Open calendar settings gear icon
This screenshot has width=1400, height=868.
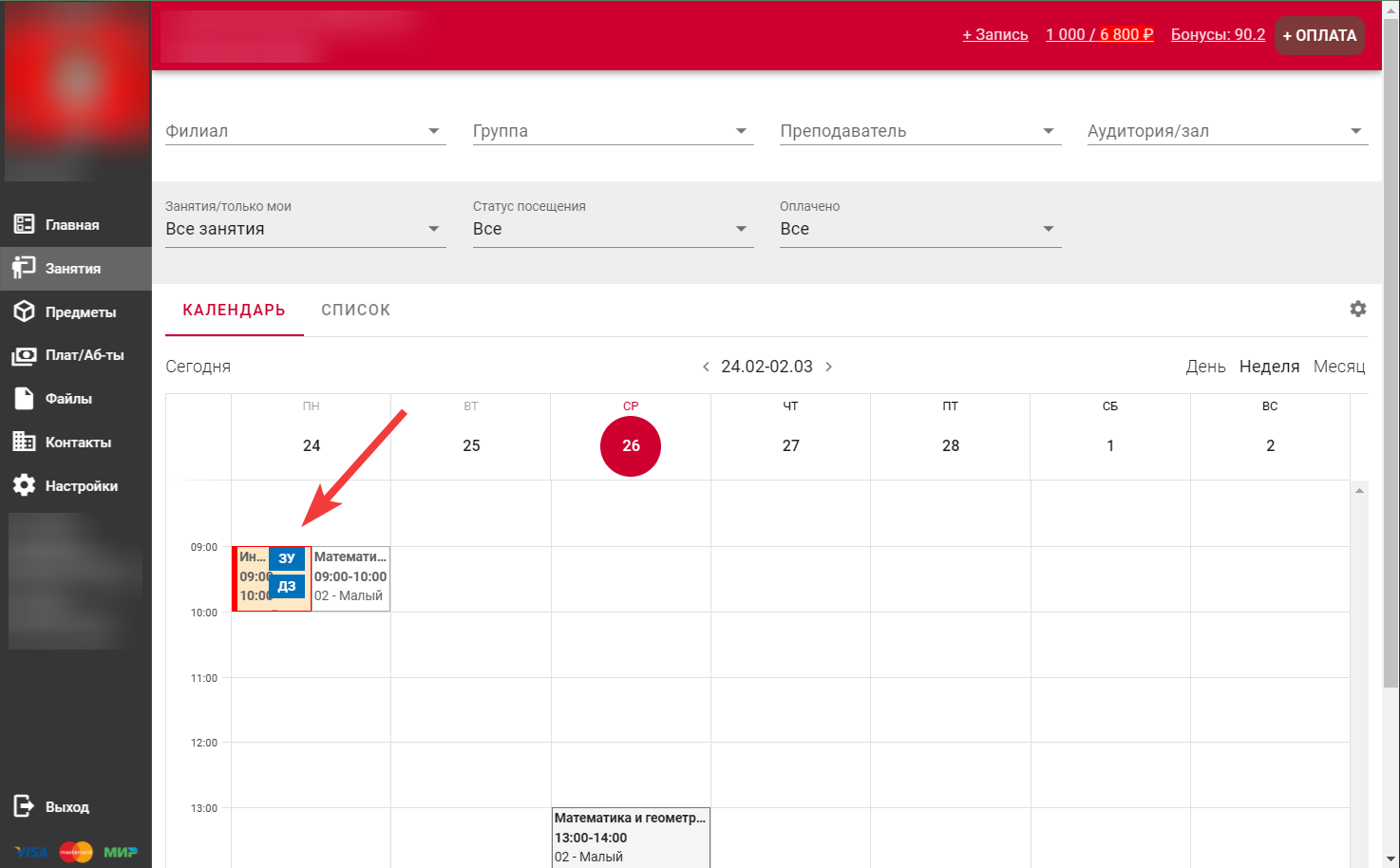point(1357,309)
